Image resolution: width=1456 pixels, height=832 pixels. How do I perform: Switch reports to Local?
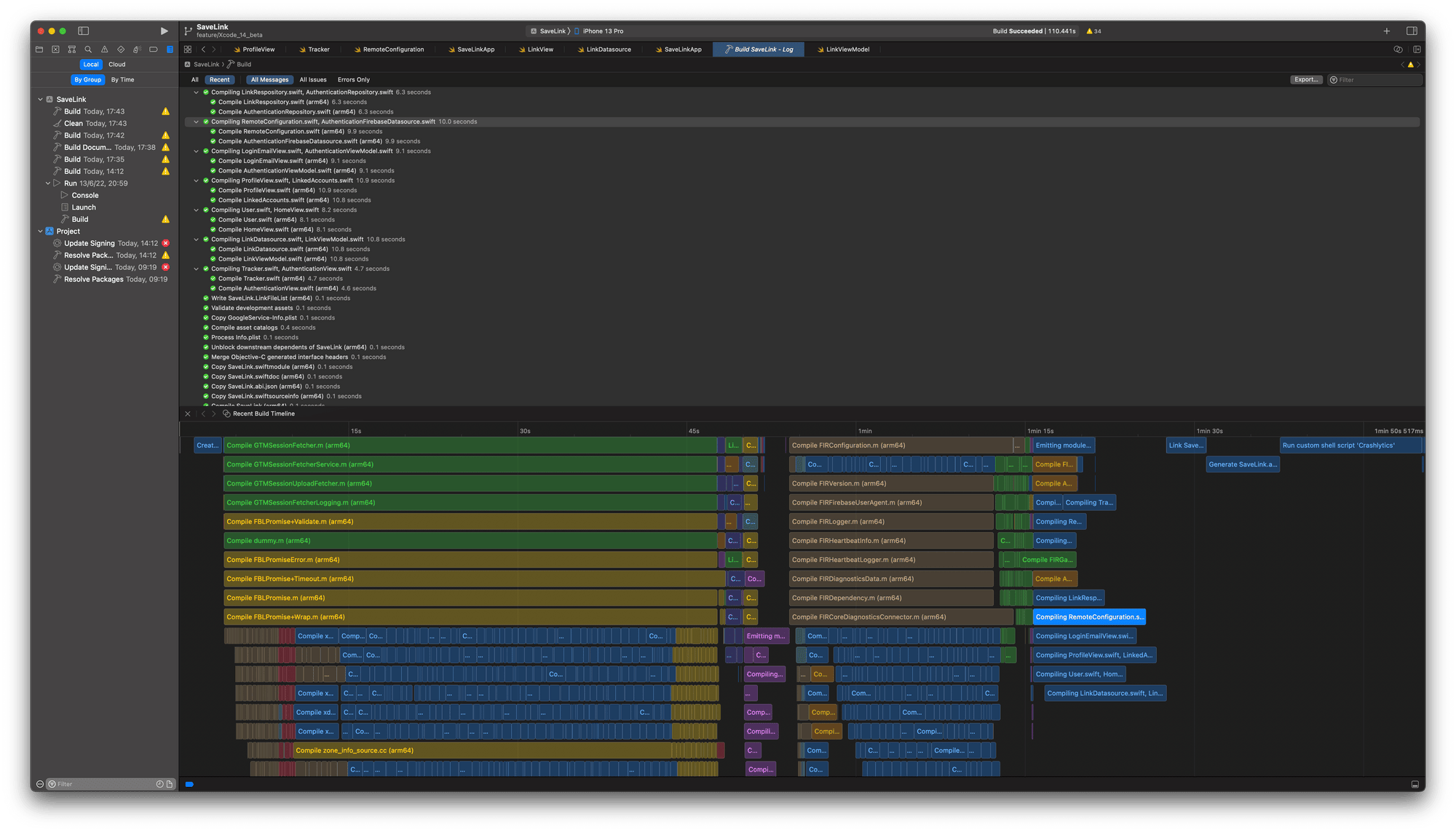91,64
